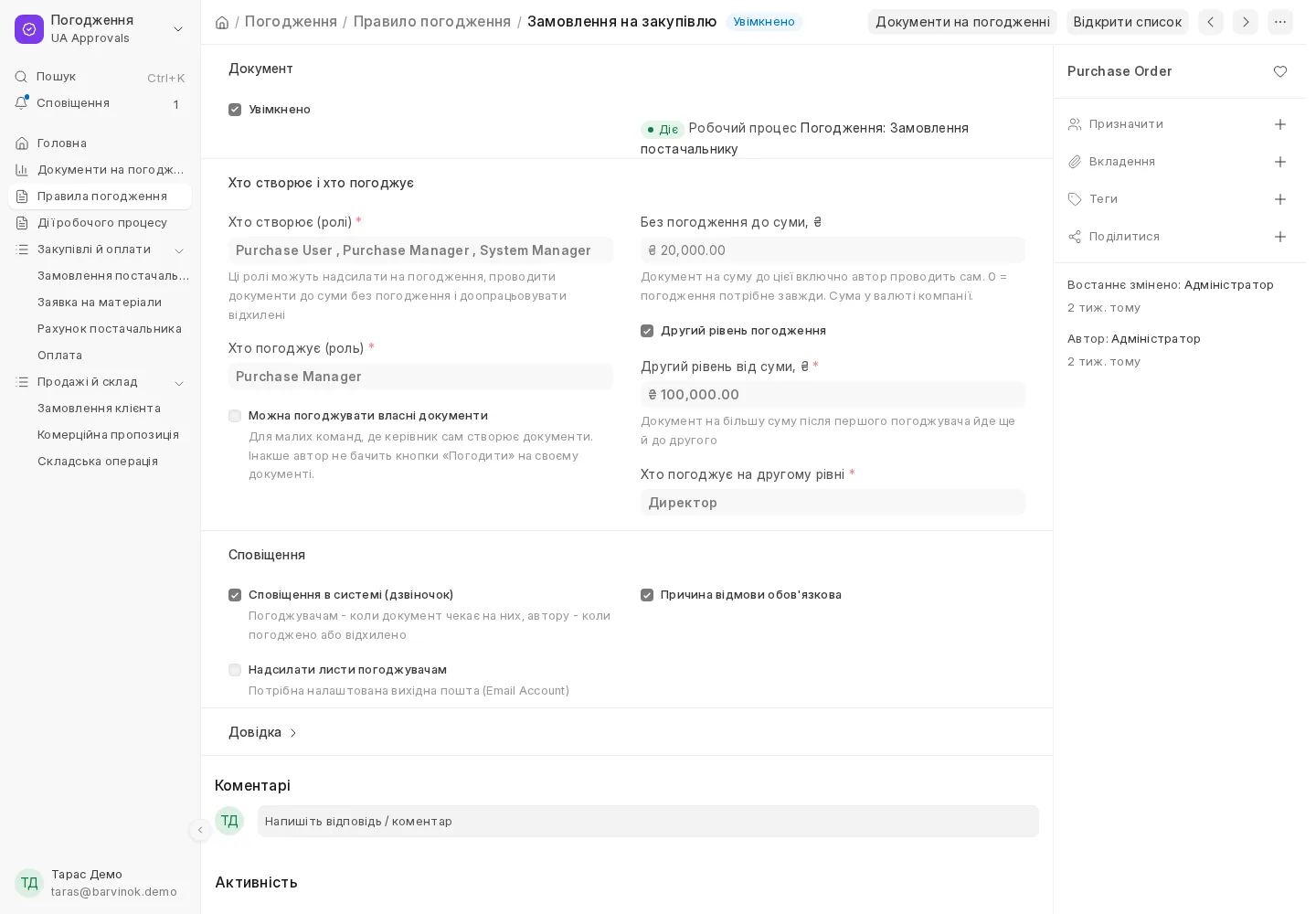Add assignee with Призначити plus icon

pyautogui.click(x=1280, y=124)
